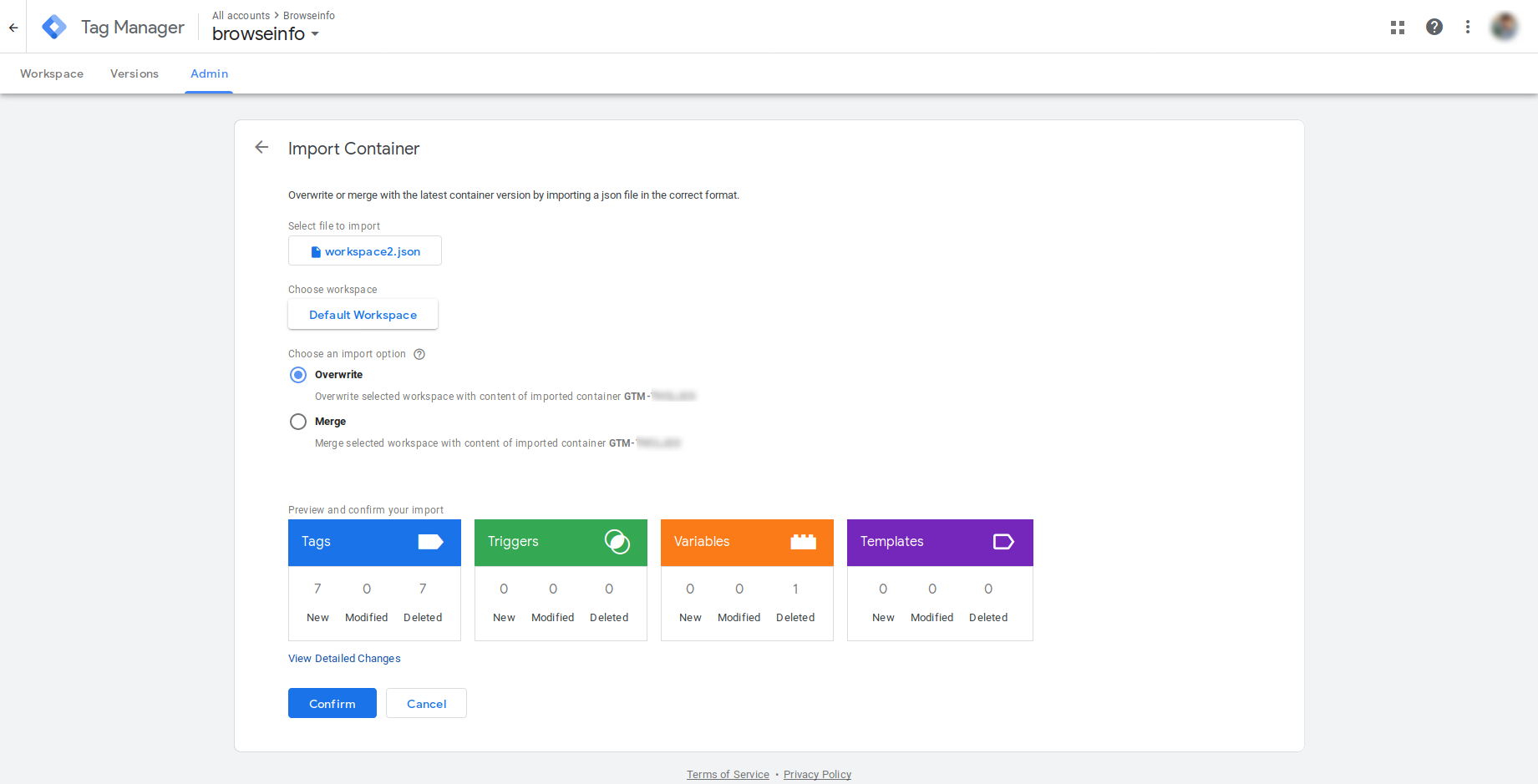1538x784 pixels.
Task: Cancel the container import
Action: point(426,703)
